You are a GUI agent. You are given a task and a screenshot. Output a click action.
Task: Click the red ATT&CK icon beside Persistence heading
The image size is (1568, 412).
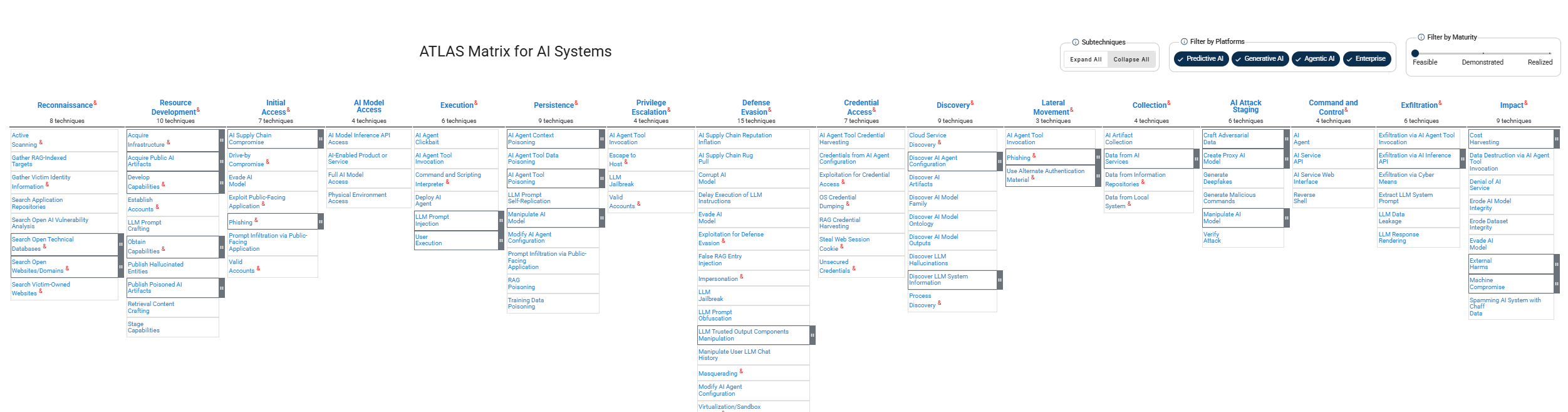(576, 103)
